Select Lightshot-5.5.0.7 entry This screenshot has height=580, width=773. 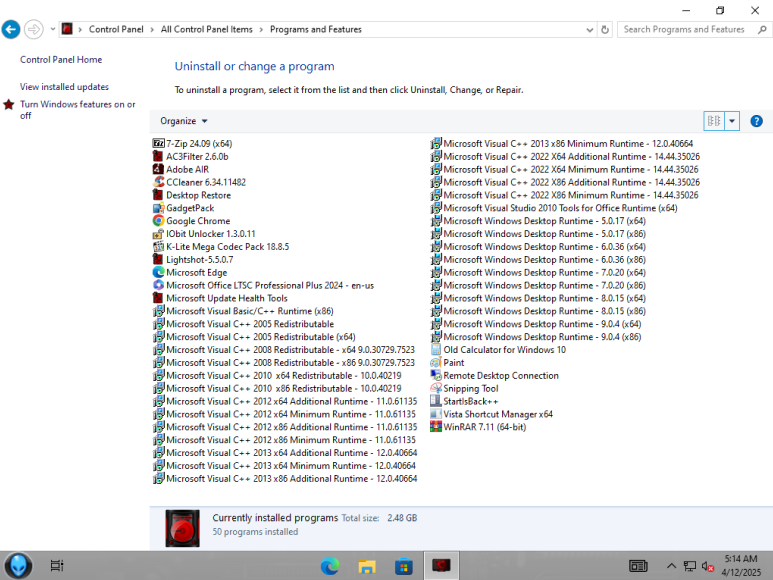point(193,260)
